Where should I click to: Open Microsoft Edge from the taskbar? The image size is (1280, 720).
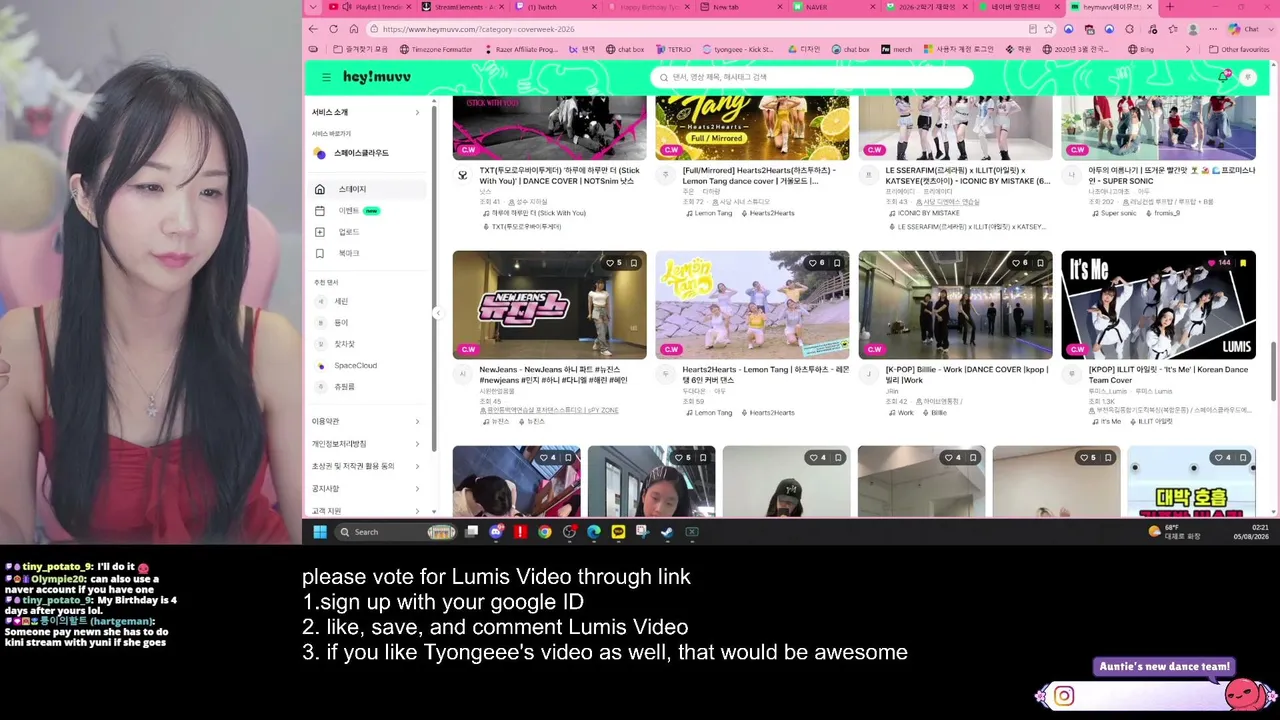594,532
